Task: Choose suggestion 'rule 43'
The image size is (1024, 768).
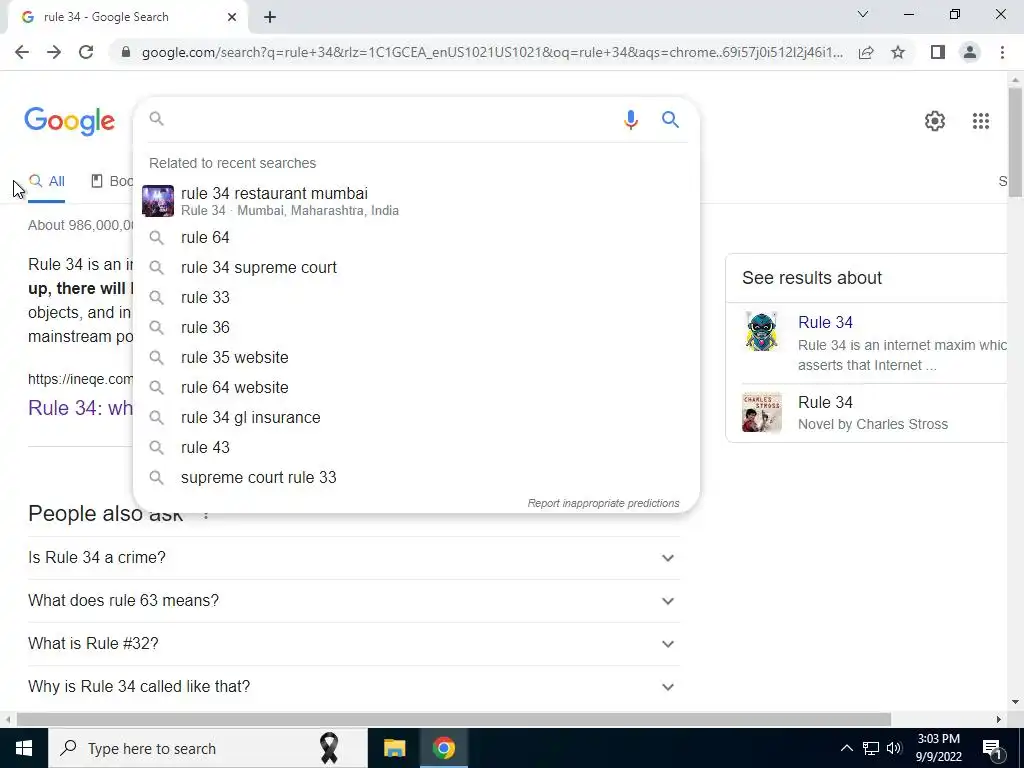Action: coord(416,448)
